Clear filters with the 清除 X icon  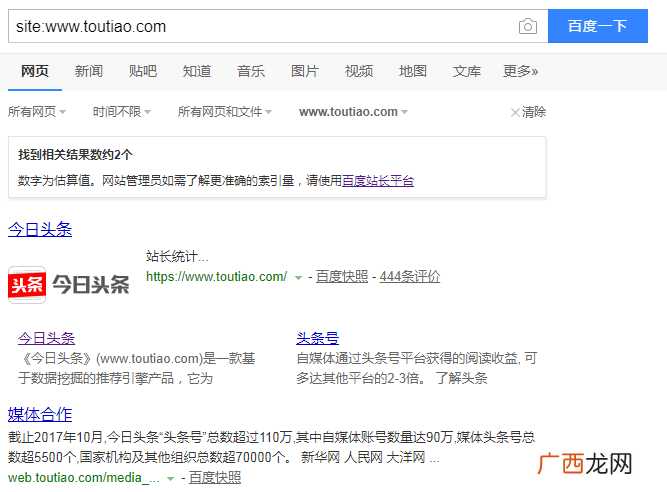pyautogui.click(x=515, y=112)
